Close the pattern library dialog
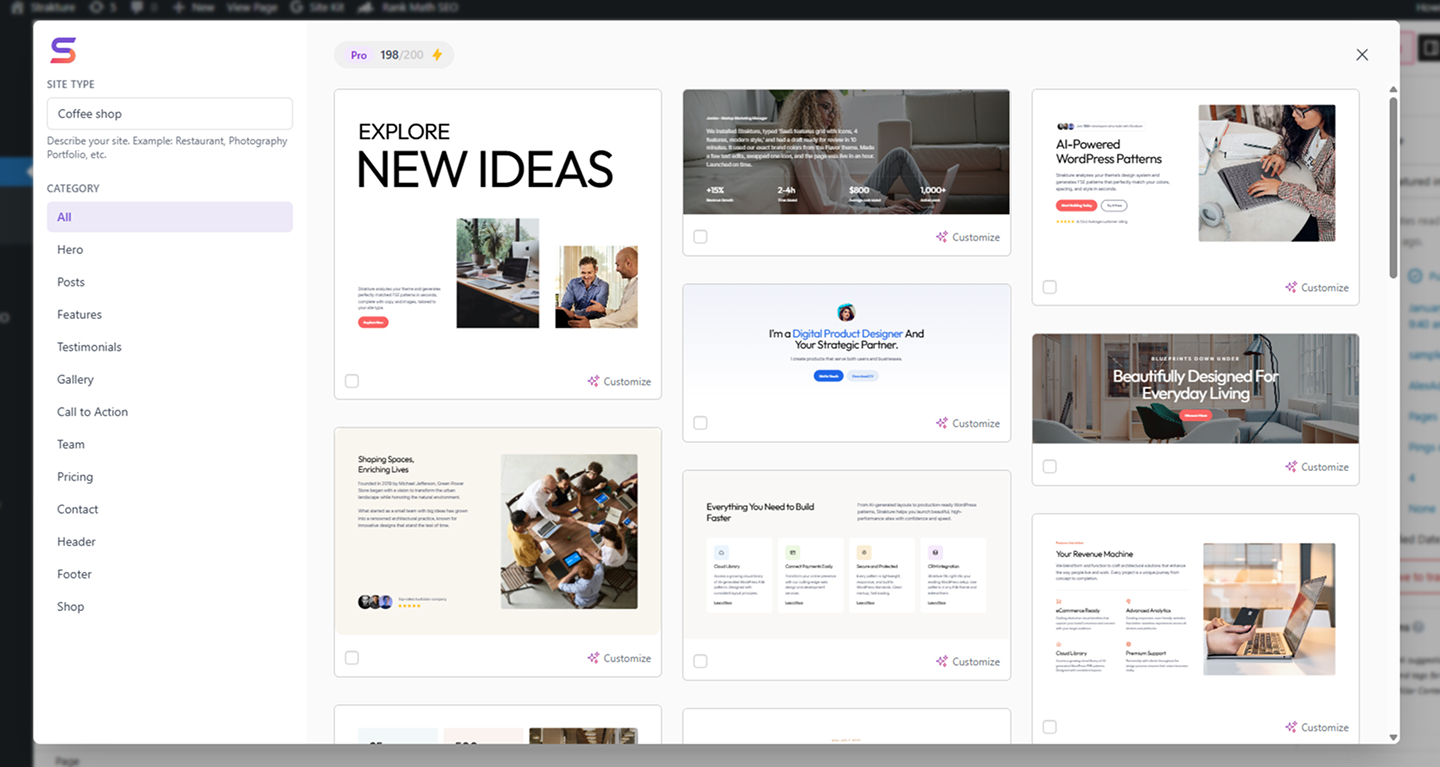 click(x=1362, y=55)
